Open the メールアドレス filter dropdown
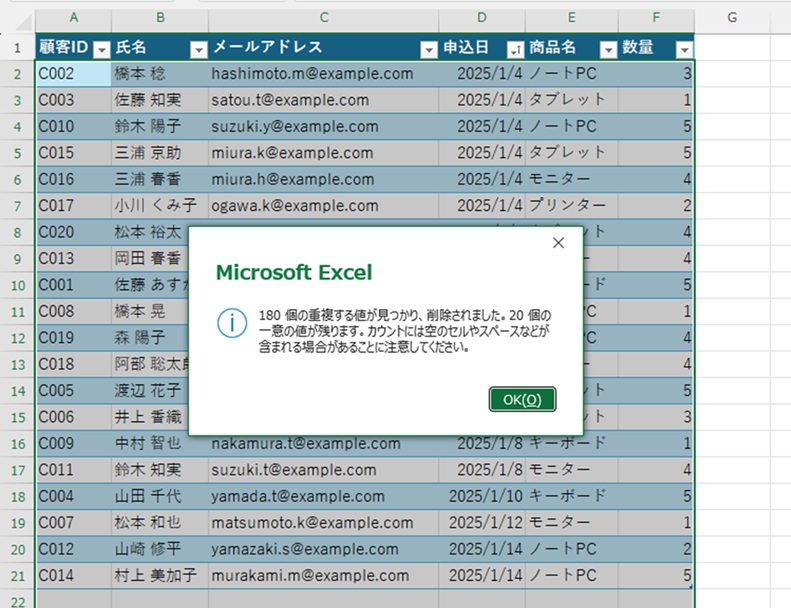 click(x=429, y=49)
